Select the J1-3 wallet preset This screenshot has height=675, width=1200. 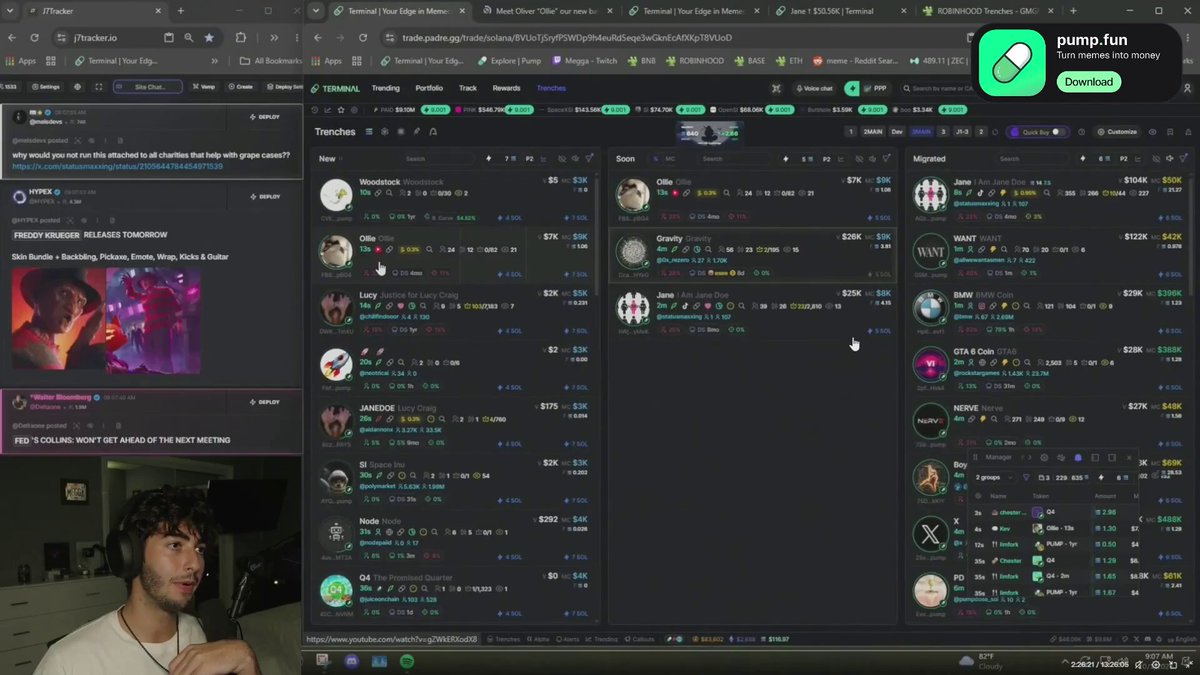pyautogui.click(x=962, y=132)
